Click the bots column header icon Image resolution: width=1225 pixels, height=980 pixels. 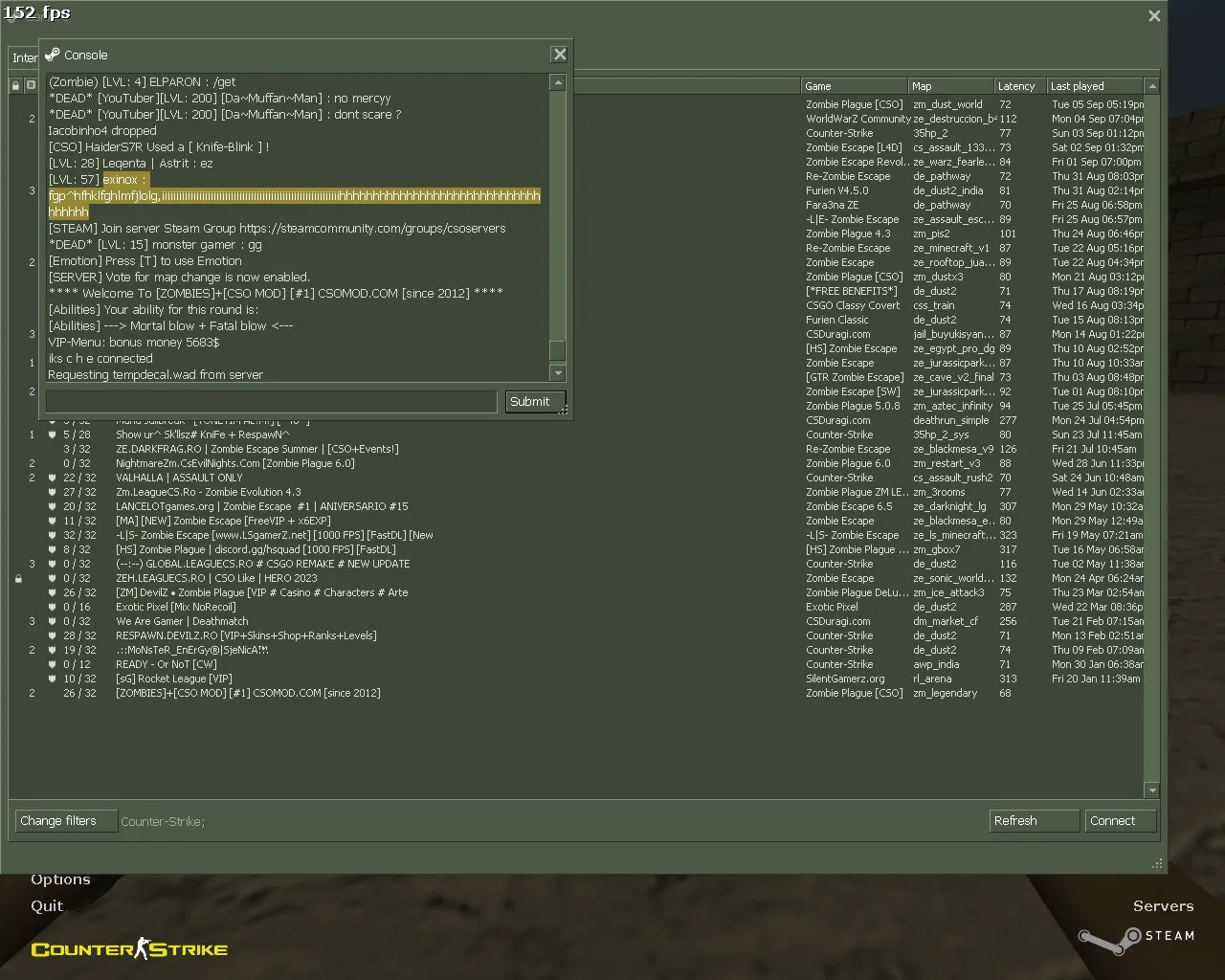[31, 86]
